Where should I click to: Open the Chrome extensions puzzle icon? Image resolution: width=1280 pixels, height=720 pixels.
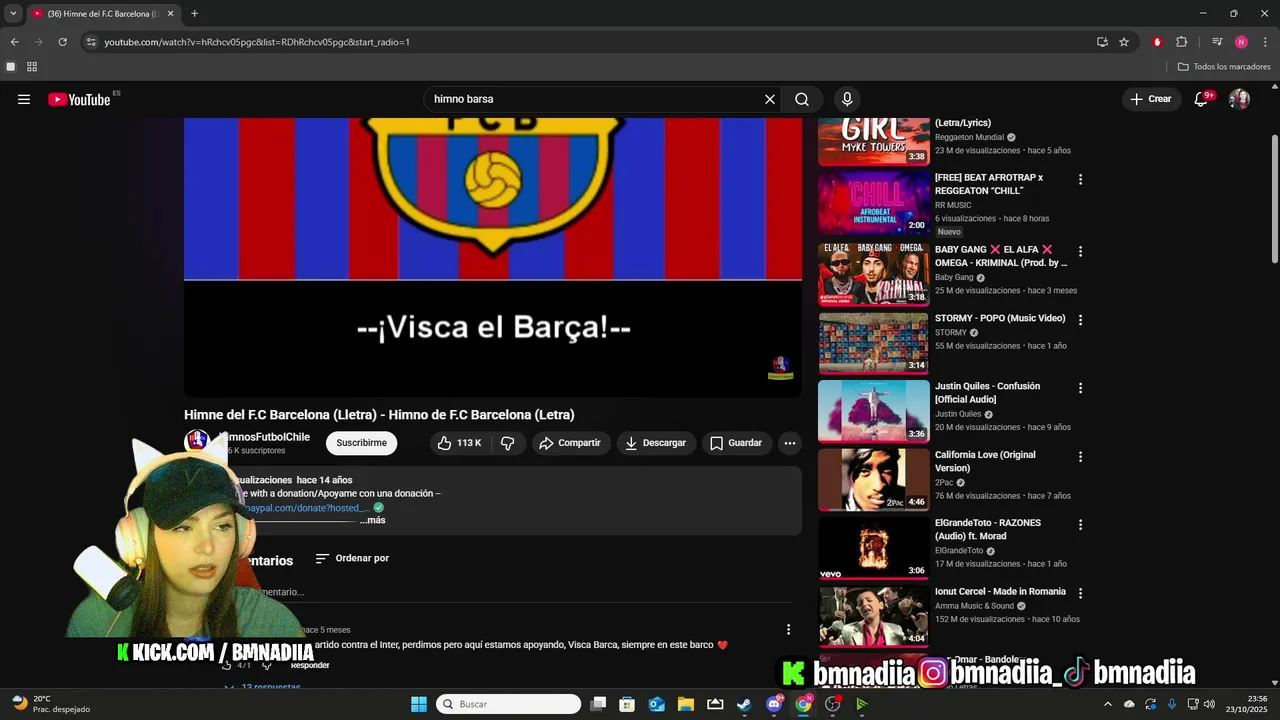[1181, 42]
